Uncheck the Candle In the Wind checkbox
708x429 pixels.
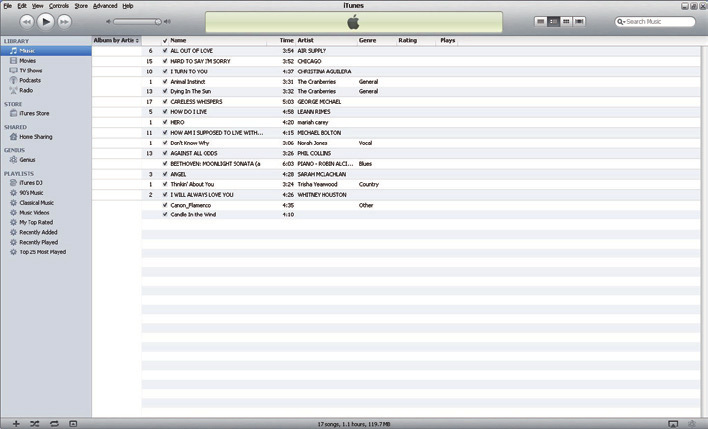pyautogui.click(x=165, y=214)
